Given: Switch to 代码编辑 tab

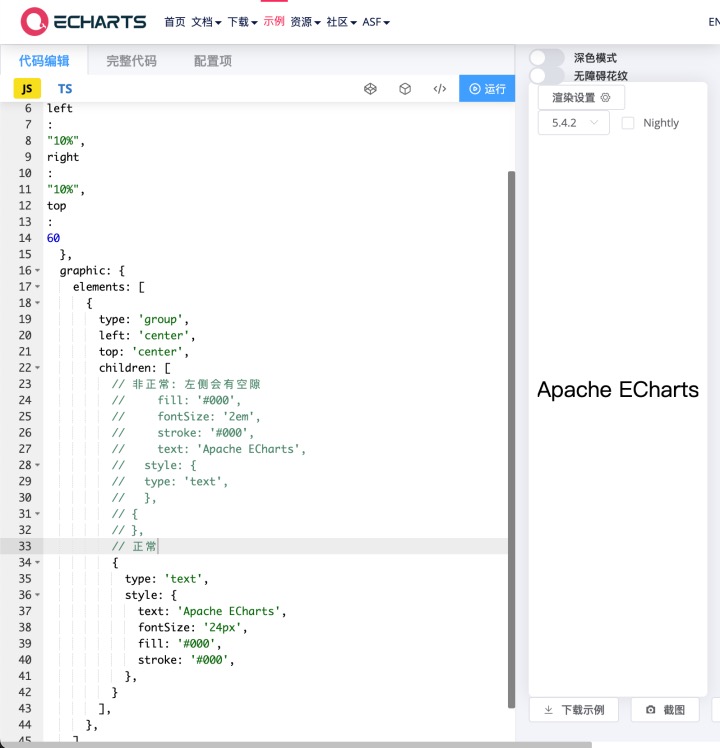Looking at the screenshot, I should pos(44,61).
